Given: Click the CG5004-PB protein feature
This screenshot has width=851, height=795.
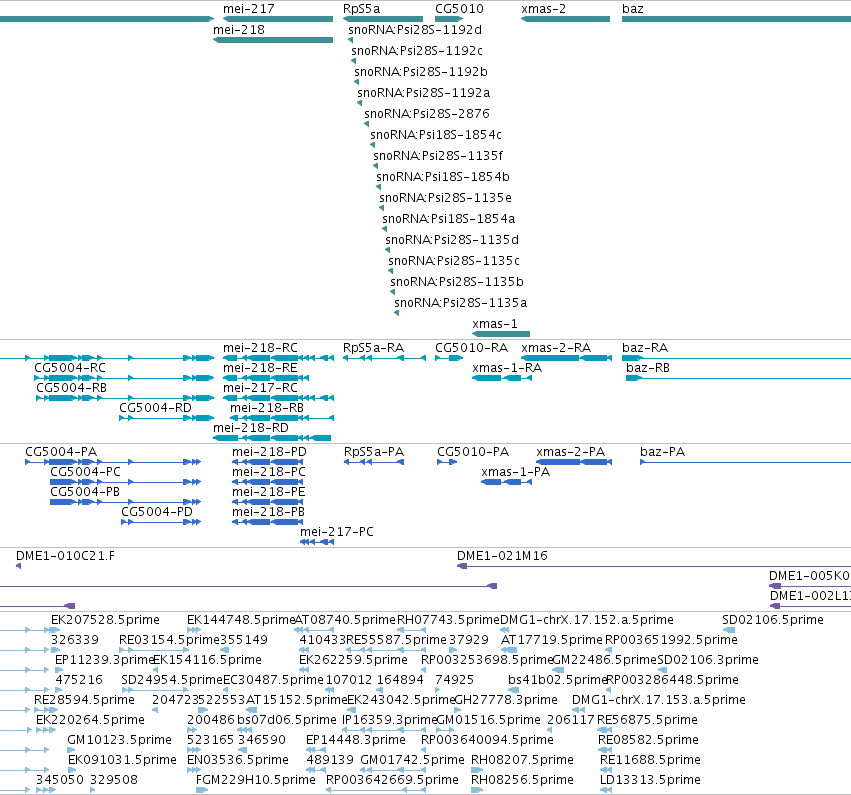Looking at the screenshot, I should point(125,502).
